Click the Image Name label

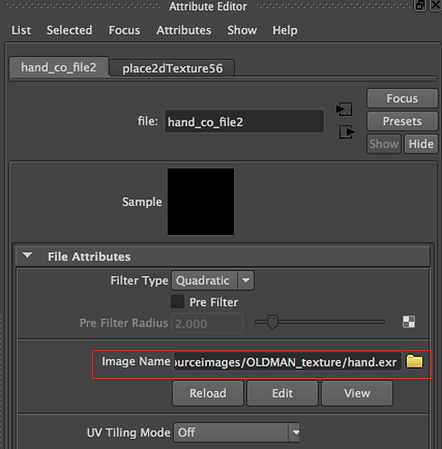coord(136,361)
